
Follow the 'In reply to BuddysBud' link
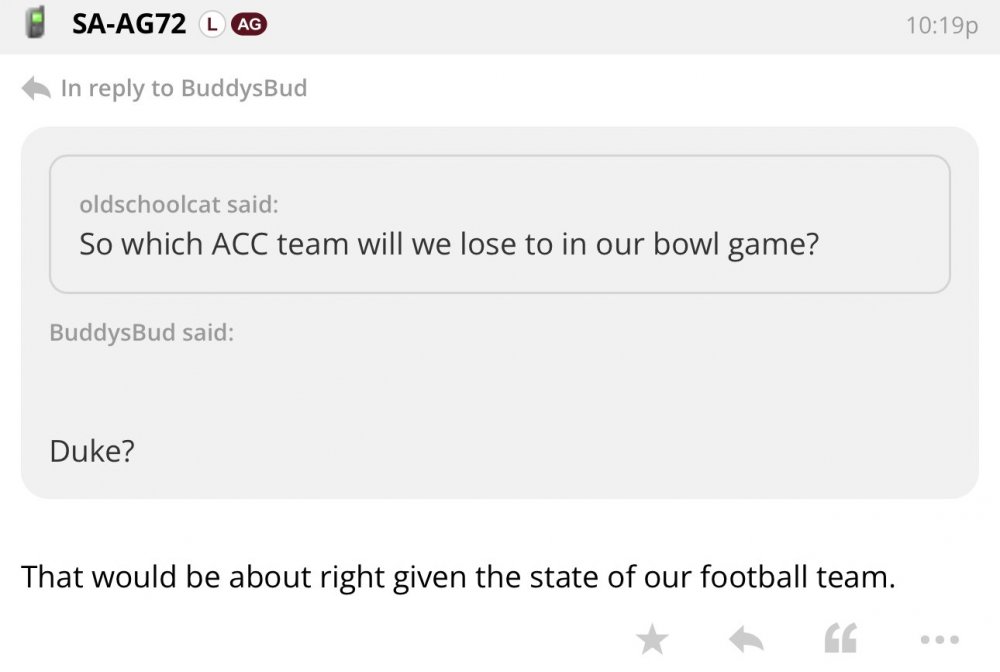pos(183,88)
